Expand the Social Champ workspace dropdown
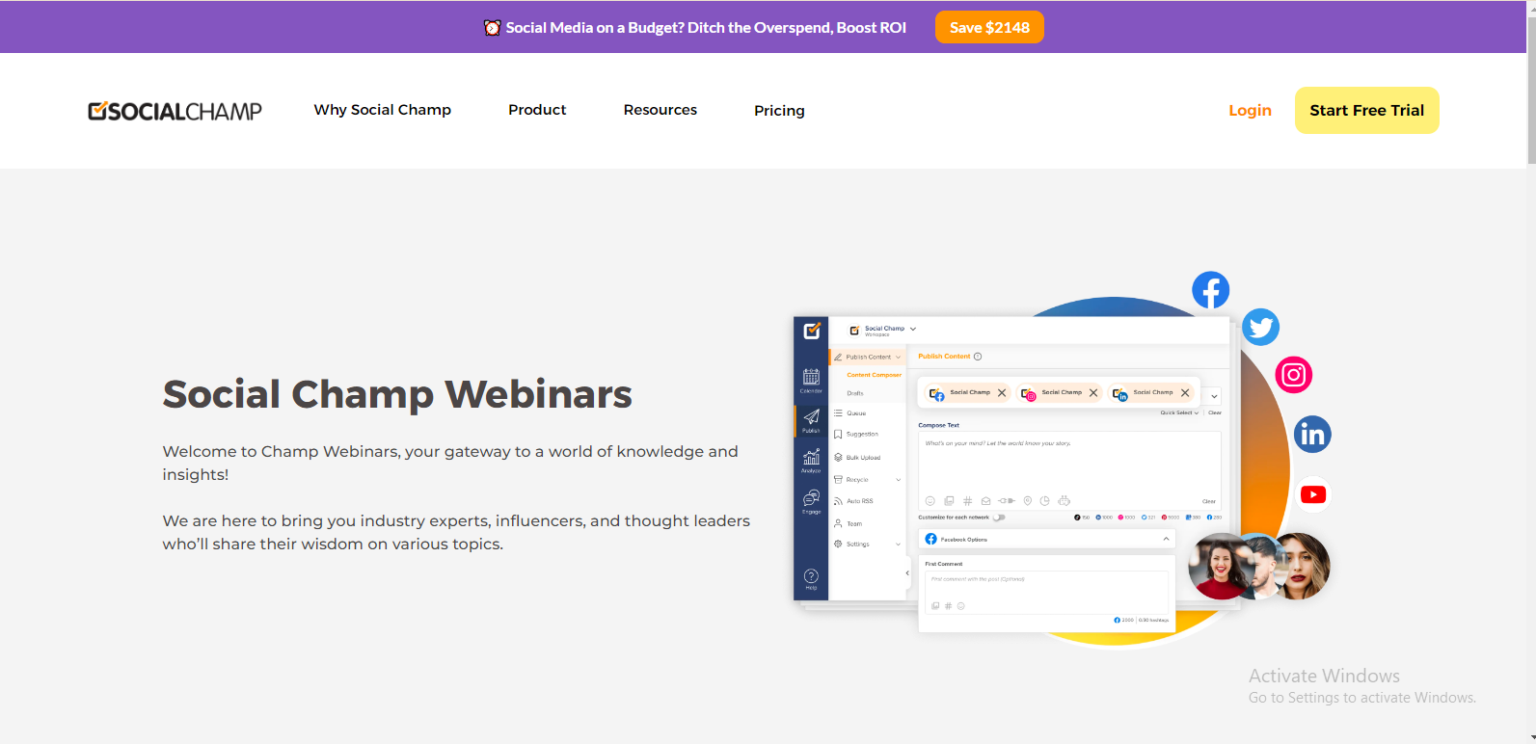Screen dimensions: 1536x744 912,329
